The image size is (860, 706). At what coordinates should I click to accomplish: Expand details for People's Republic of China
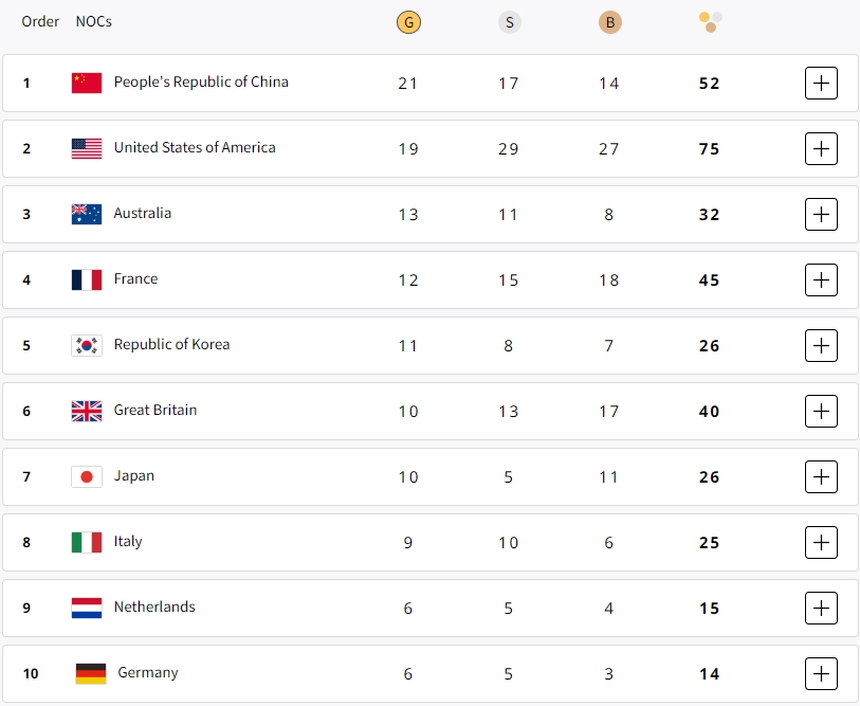tap(821, 83)
